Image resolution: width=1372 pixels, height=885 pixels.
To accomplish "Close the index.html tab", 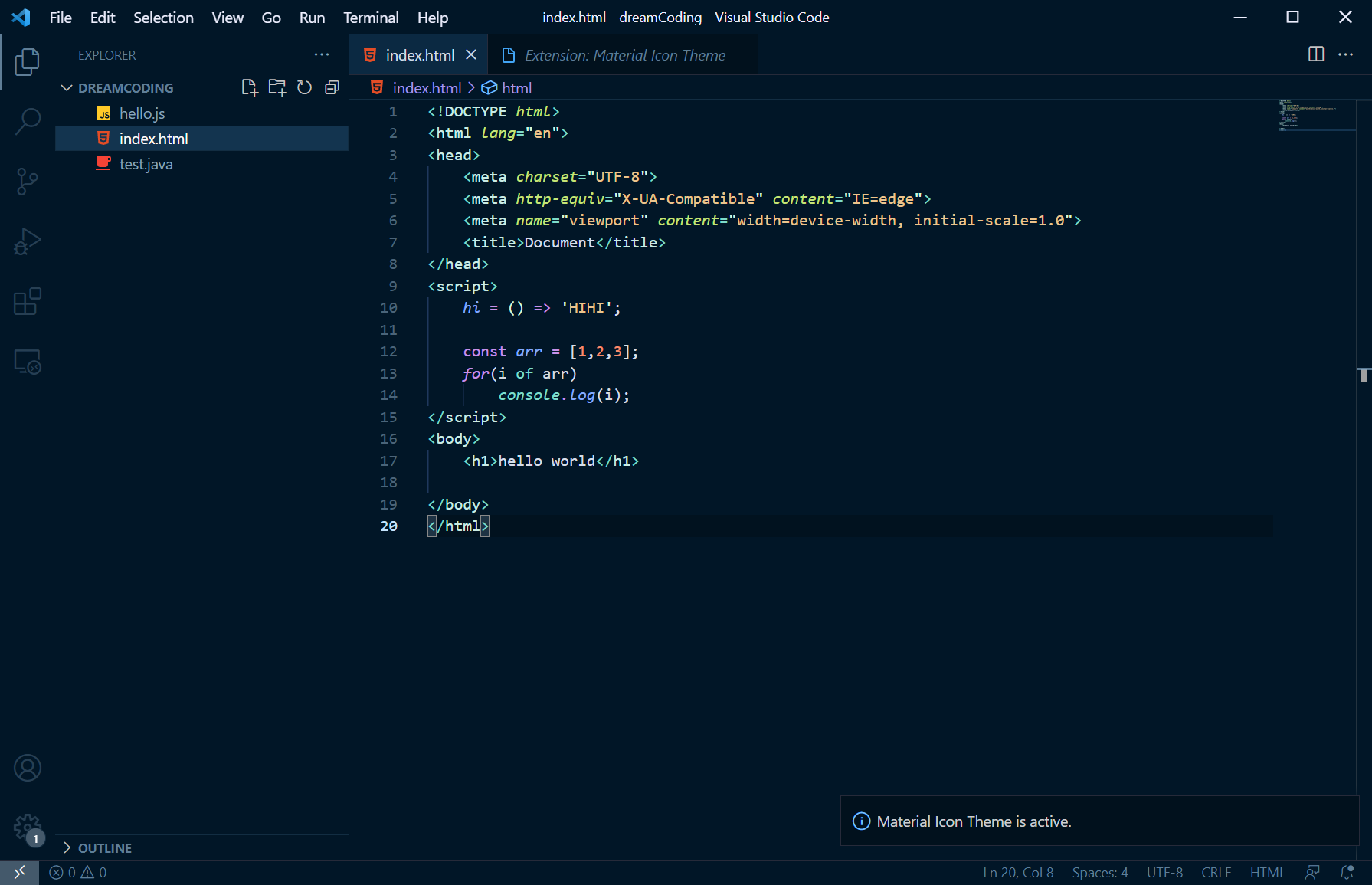I will click(x=471, y=54).
